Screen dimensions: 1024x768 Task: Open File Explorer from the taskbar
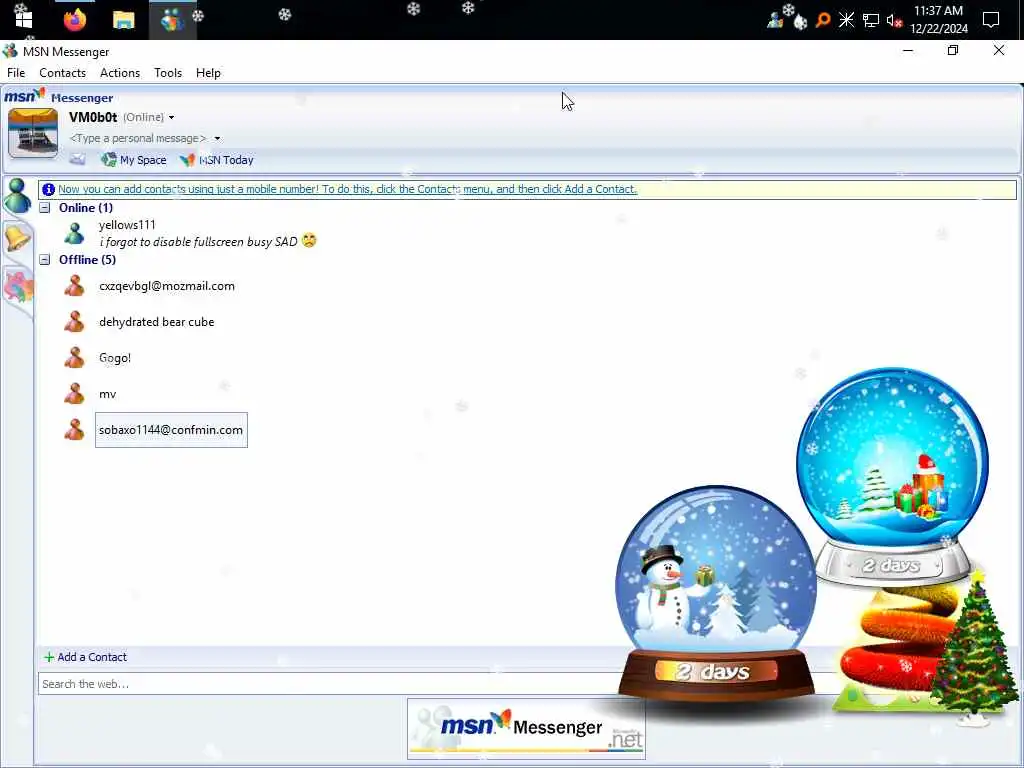123,20
